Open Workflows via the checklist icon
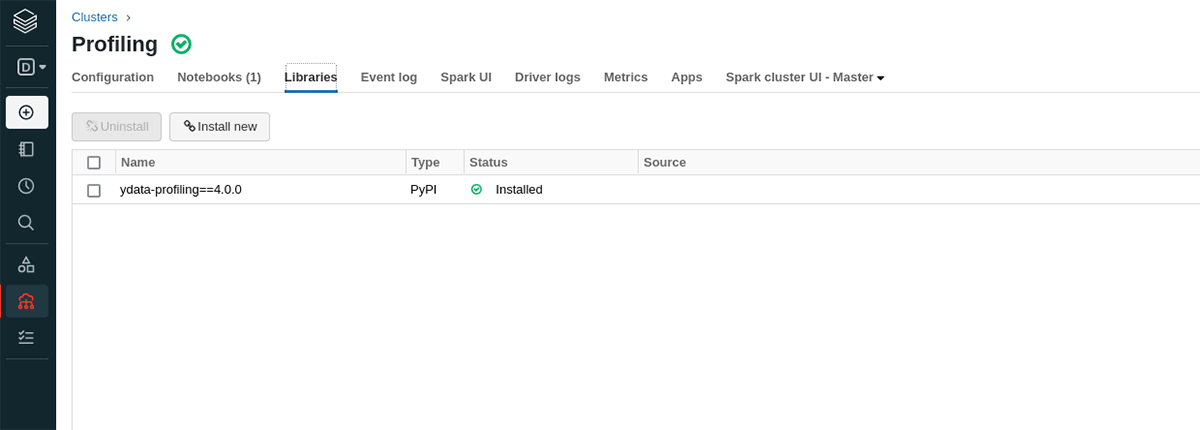 [x=27, y=338]
